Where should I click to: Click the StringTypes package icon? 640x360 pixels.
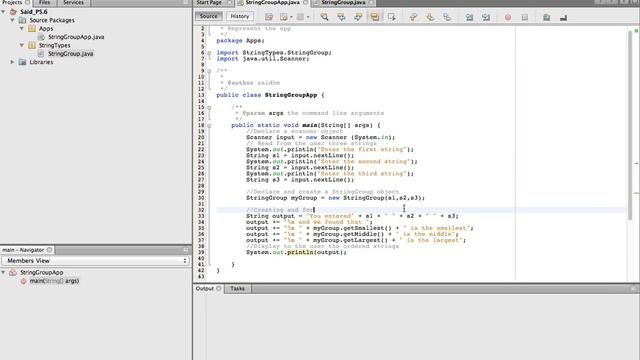32,45
